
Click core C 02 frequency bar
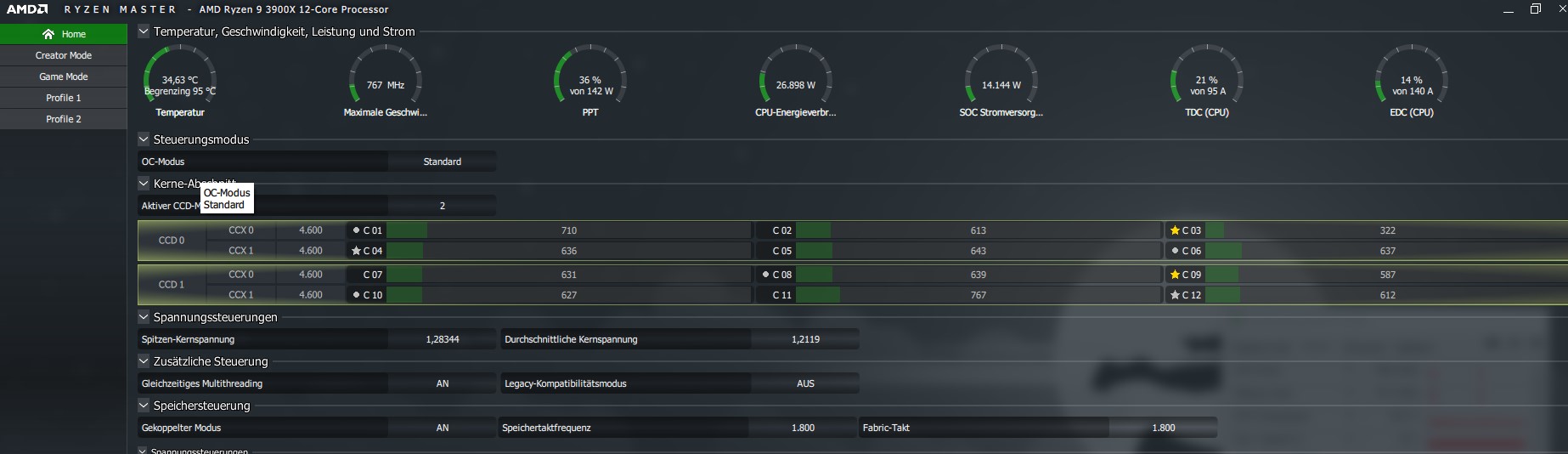(978, 230)
